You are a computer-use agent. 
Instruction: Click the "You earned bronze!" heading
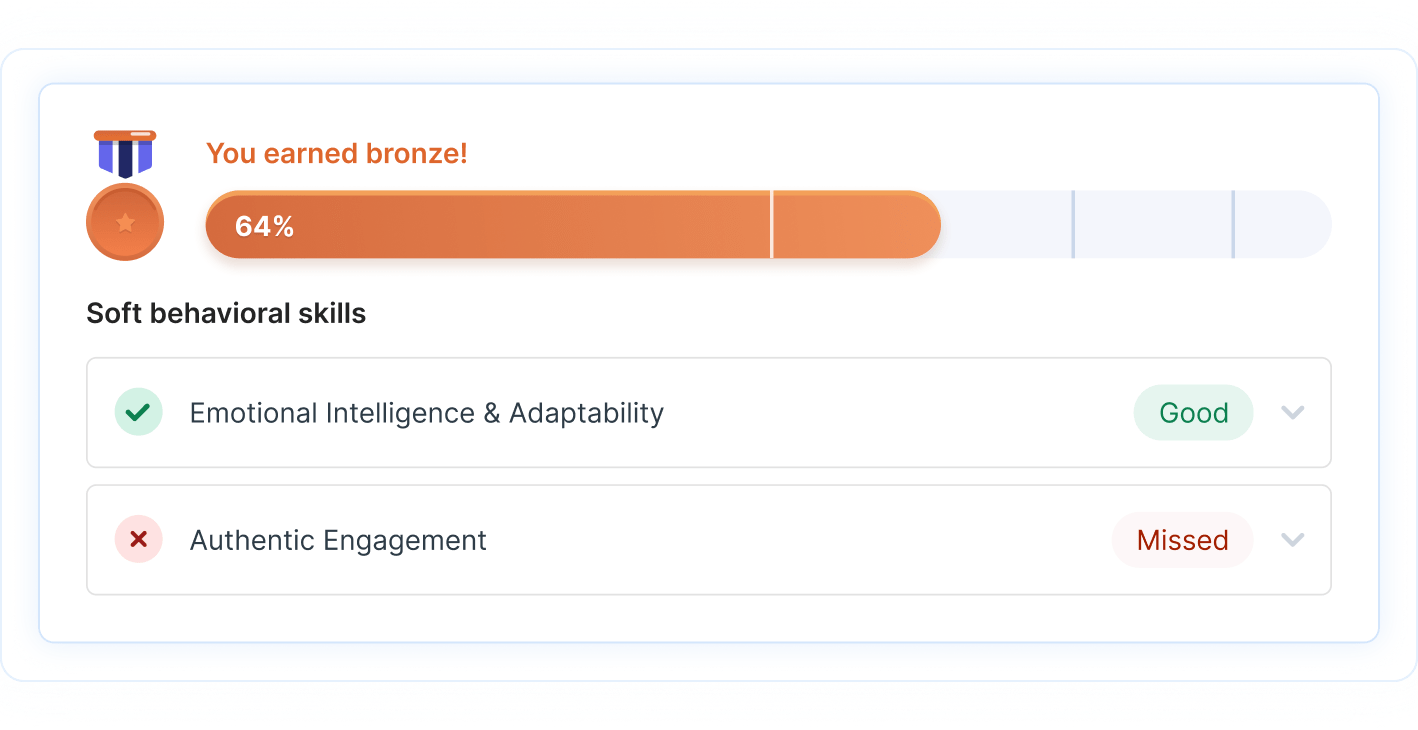tap(337, 153)
